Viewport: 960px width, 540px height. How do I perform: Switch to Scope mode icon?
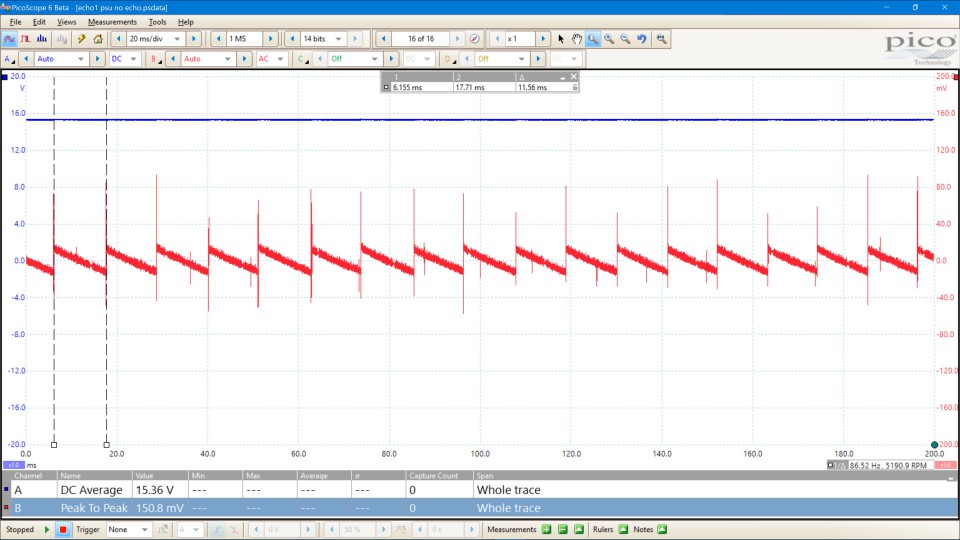(x=10, y=39)
